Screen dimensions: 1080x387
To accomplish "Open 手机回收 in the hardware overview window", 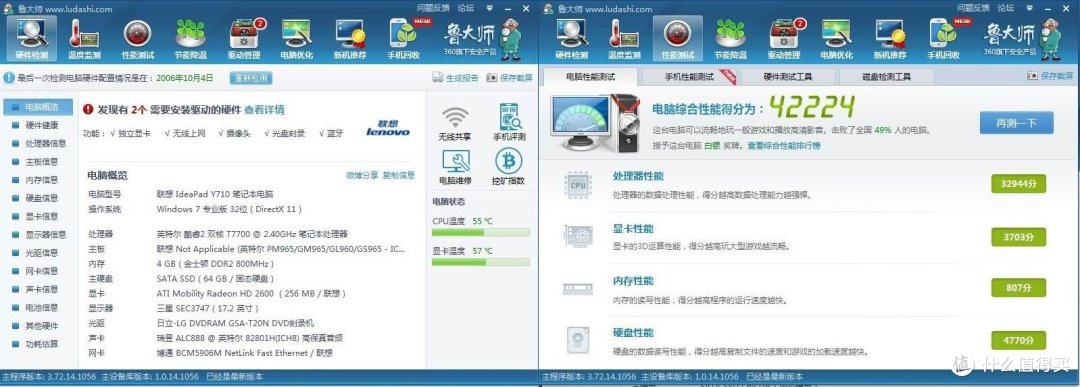I will [x=404, y=39].
